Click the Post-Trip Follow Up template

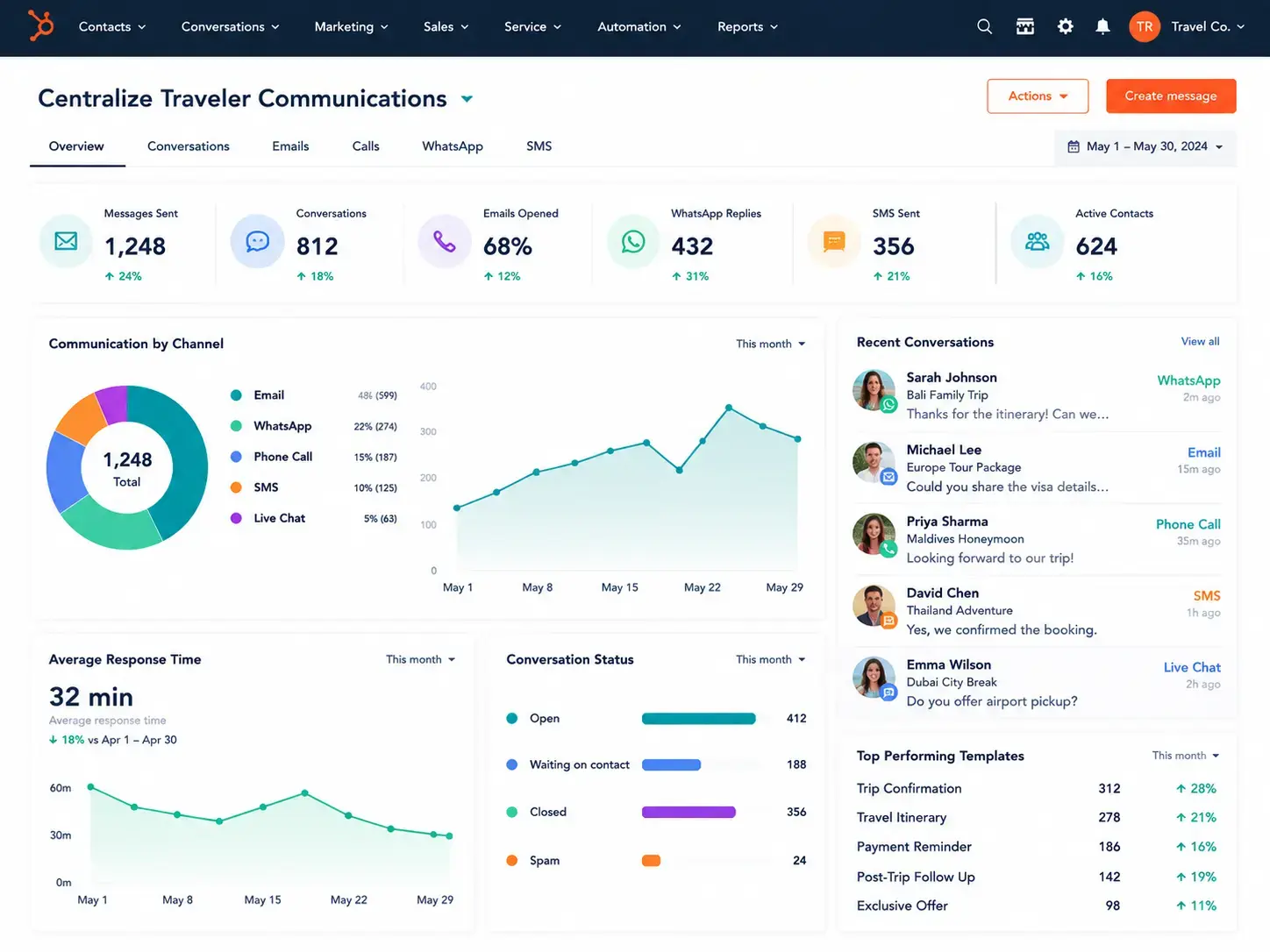click(1037, 877)
